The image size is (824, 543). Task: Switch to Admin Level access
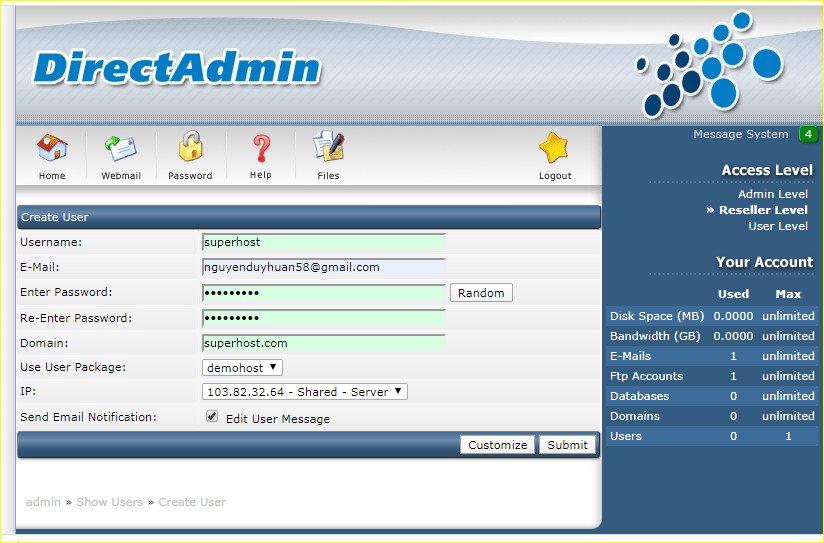point(772,194)
